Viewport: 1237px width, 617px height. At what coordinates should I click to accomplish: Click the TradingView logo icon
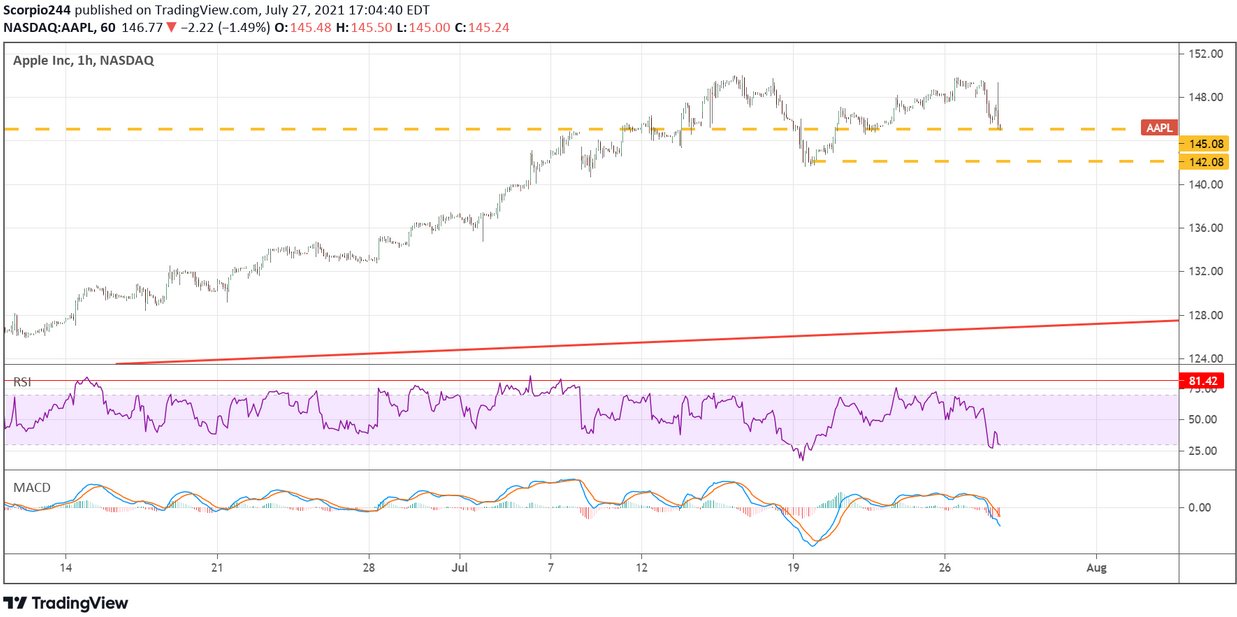15,603
